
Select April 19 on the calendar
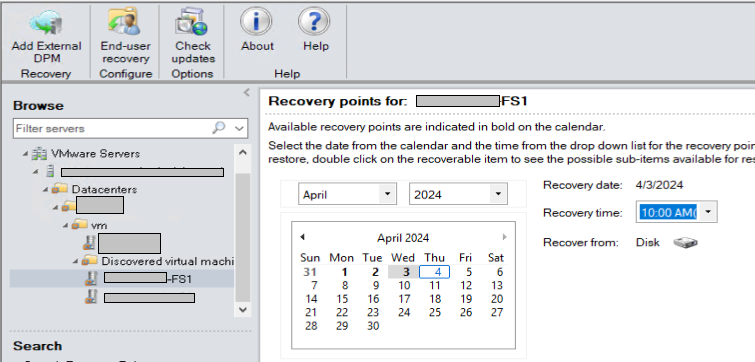[466, 299]
